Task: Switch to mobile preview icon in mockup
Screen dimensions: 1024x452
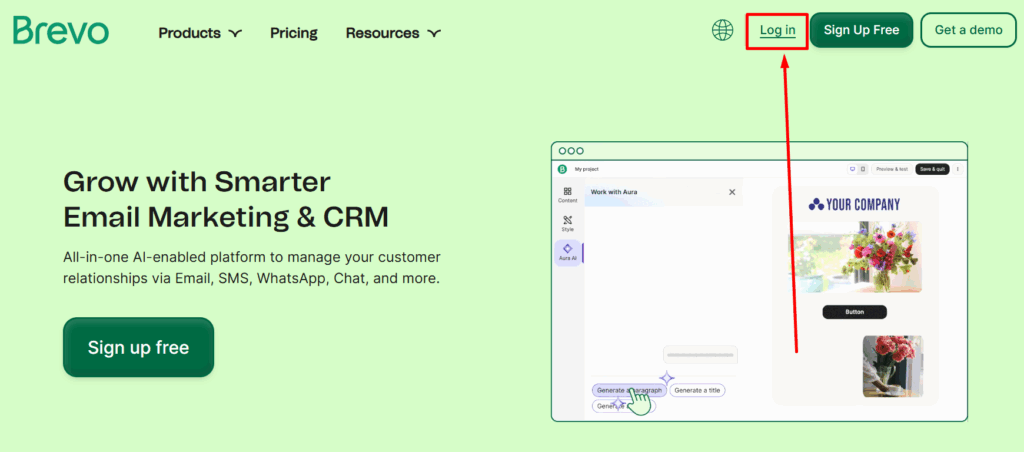Action: (x=863, y=169)
